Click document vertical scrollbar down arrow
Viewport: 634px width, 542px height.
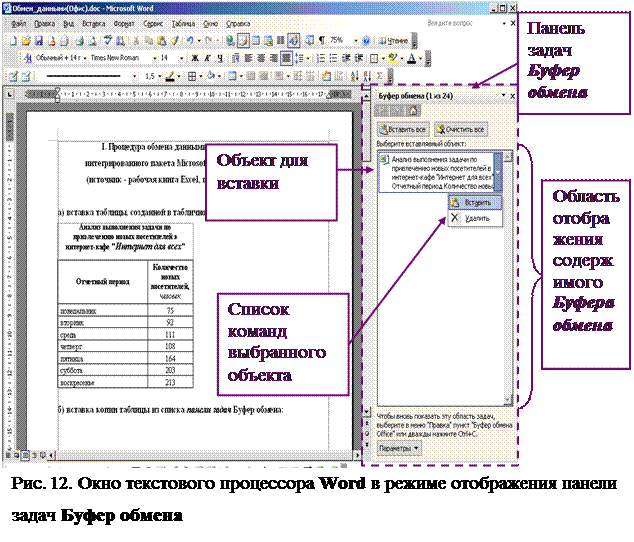pyautogui.click(x=366, y=412)
